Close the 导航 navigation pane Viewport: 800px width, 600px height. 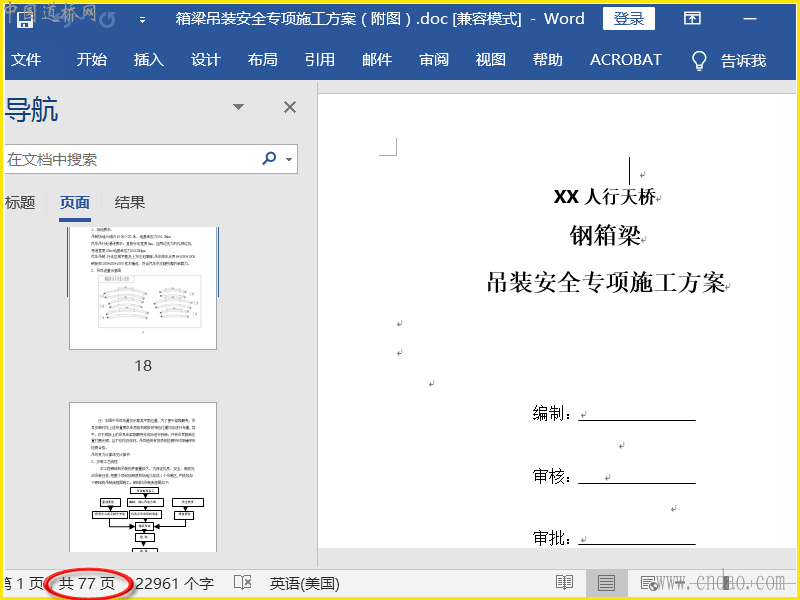tap(290, 107)
